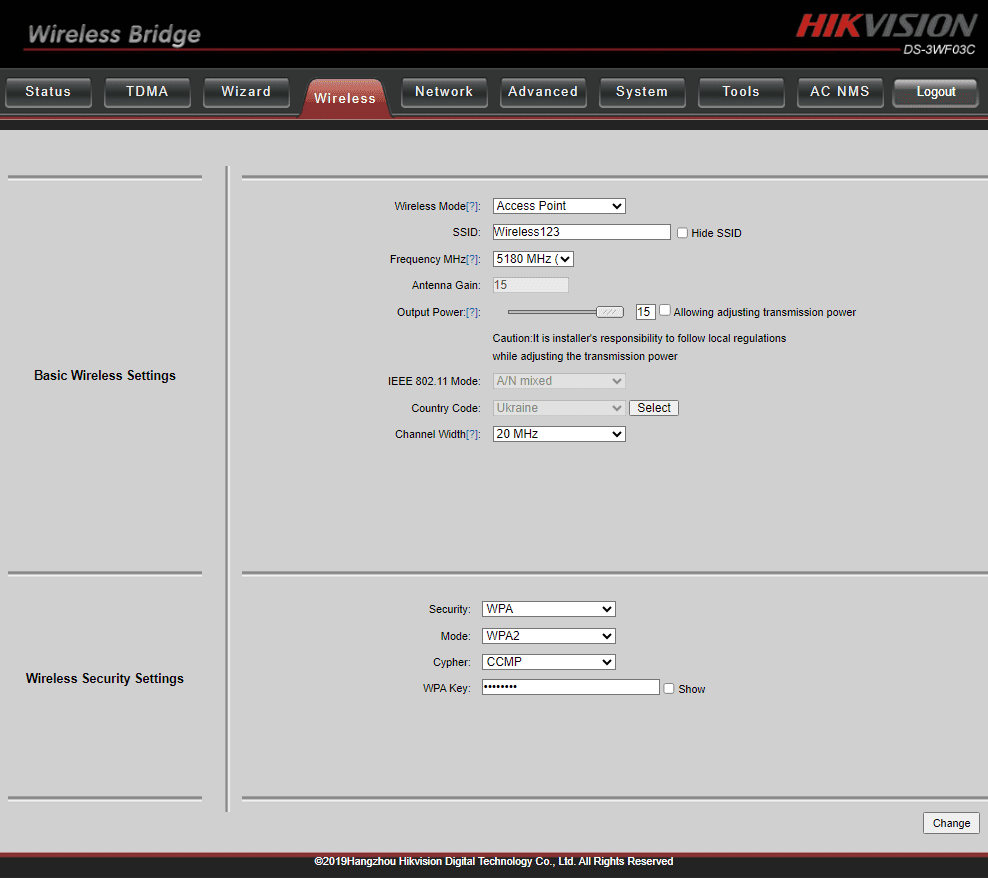Open the Frequency MHz dropdown
988x878 pixels.
pos(533,259)
